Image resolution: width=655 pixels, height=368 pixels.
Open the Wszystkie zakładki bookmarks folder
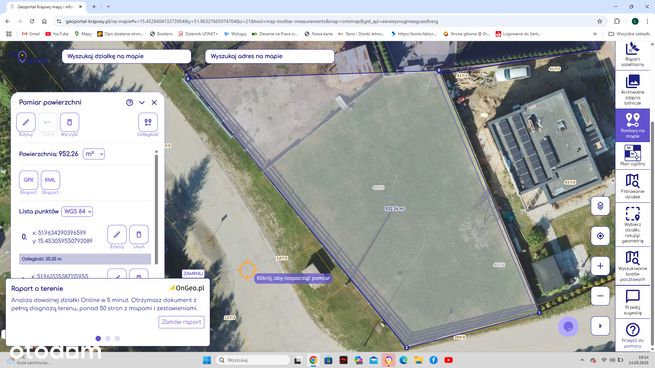pyautogui.click(x=630, y=34)
